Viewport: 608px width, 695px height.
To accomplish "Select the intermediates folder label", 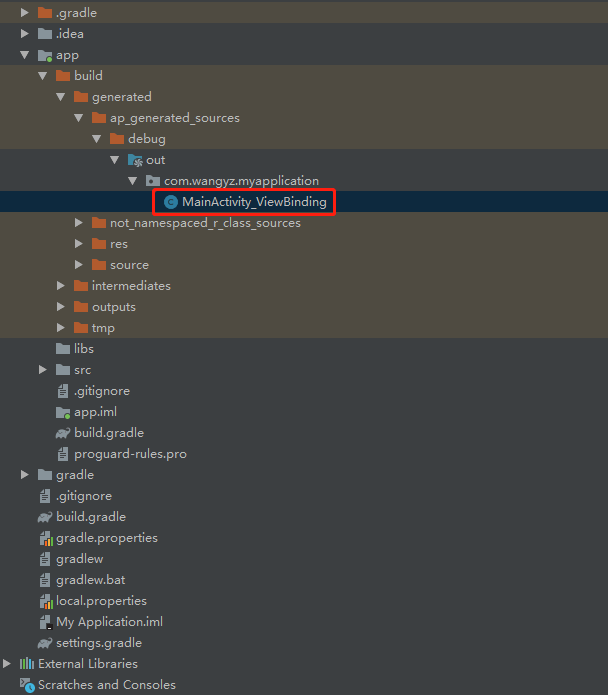I will coord(131,286).
